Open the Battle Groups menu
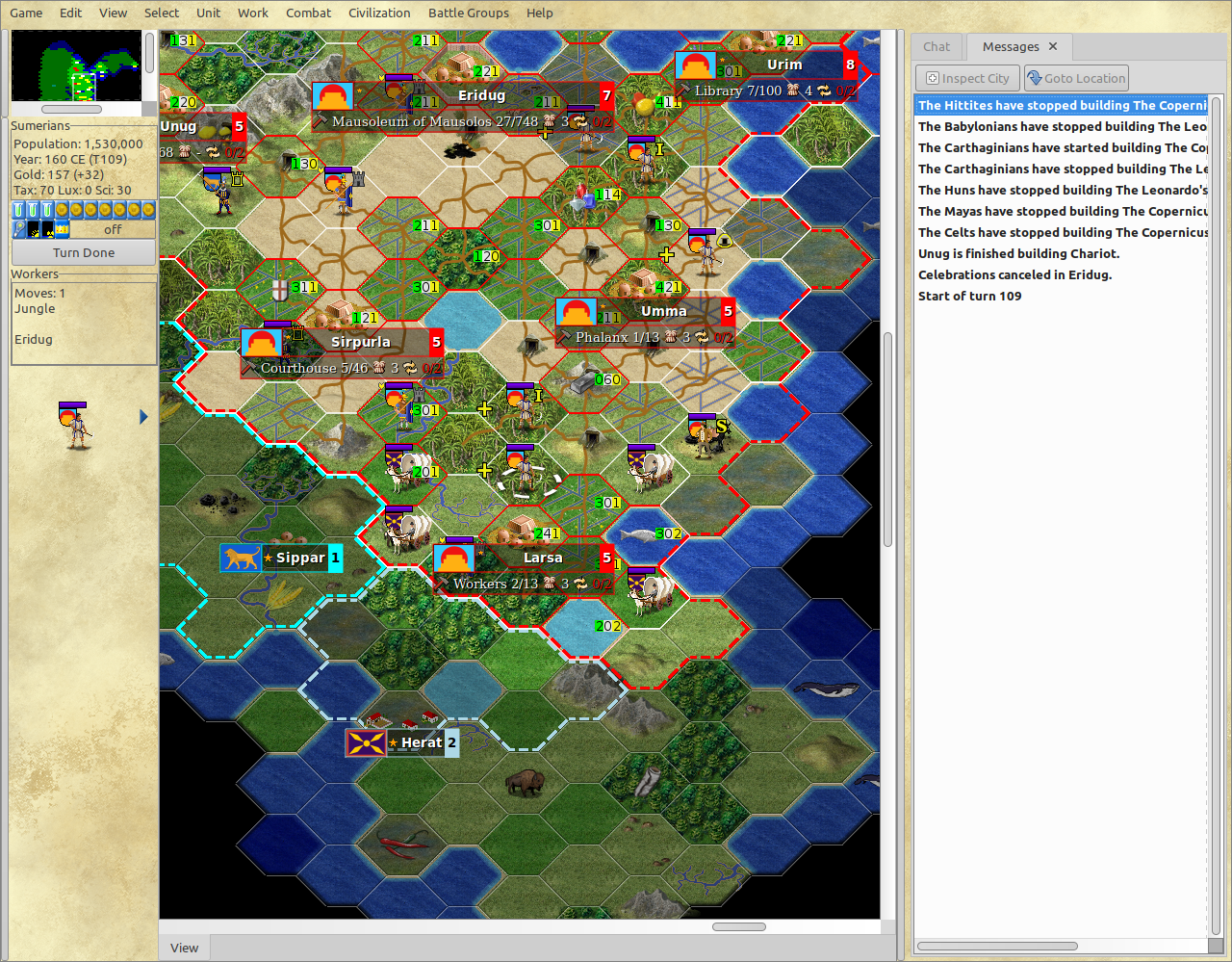The image size is (1232, 962). 469,13
